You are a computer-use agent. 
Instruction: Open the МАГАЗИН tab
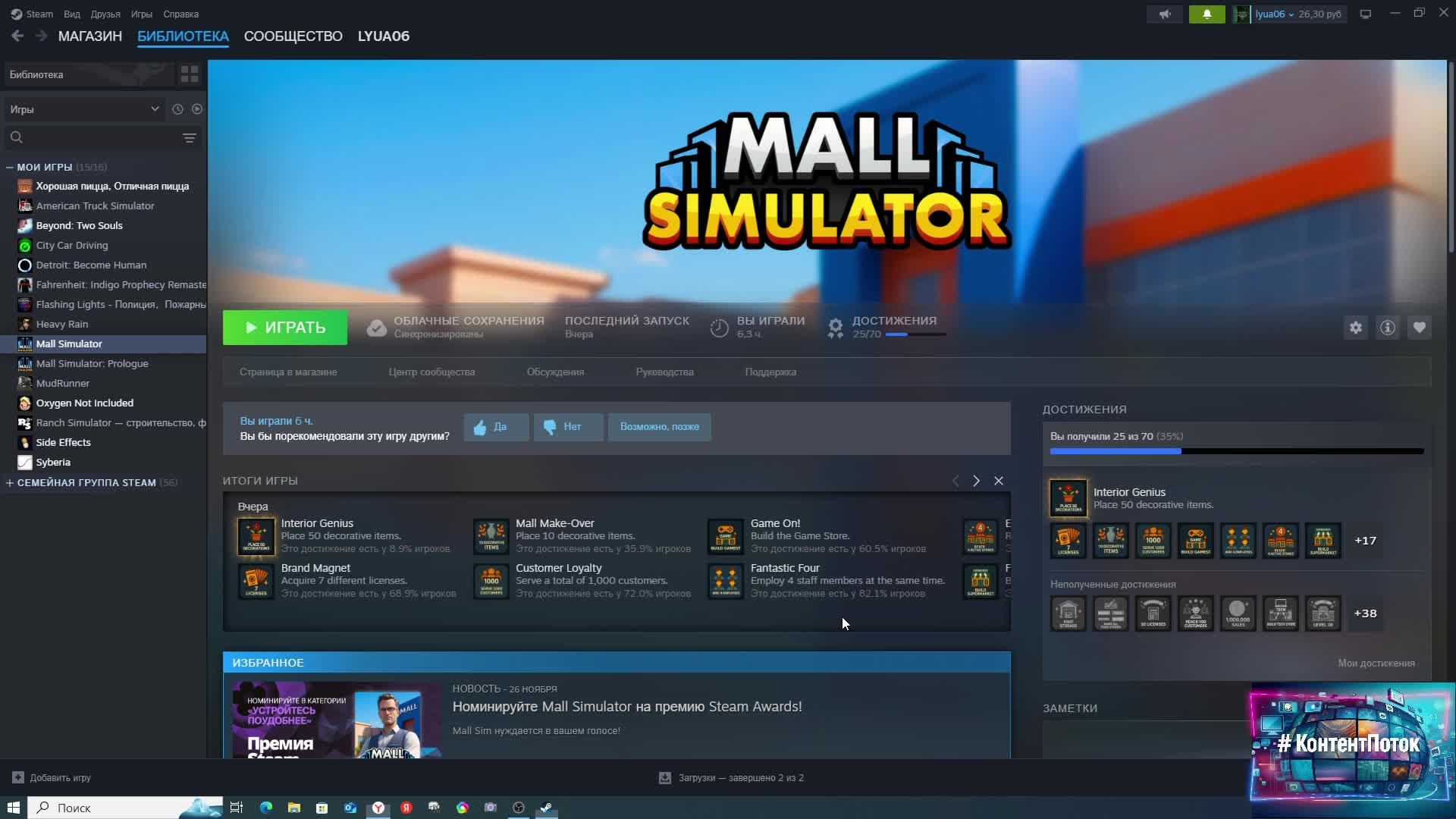89,36
